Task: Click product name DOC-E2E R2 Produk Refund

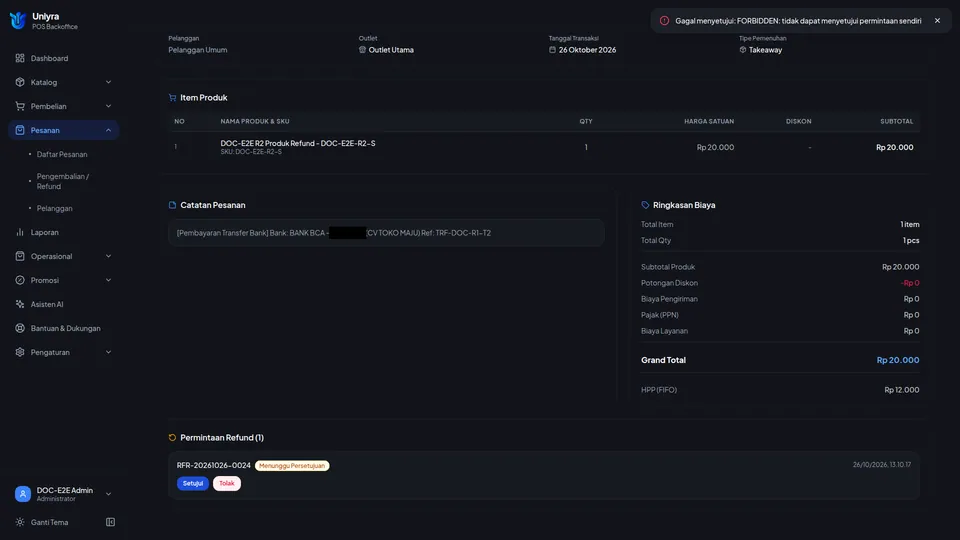Action: (298, 143)
